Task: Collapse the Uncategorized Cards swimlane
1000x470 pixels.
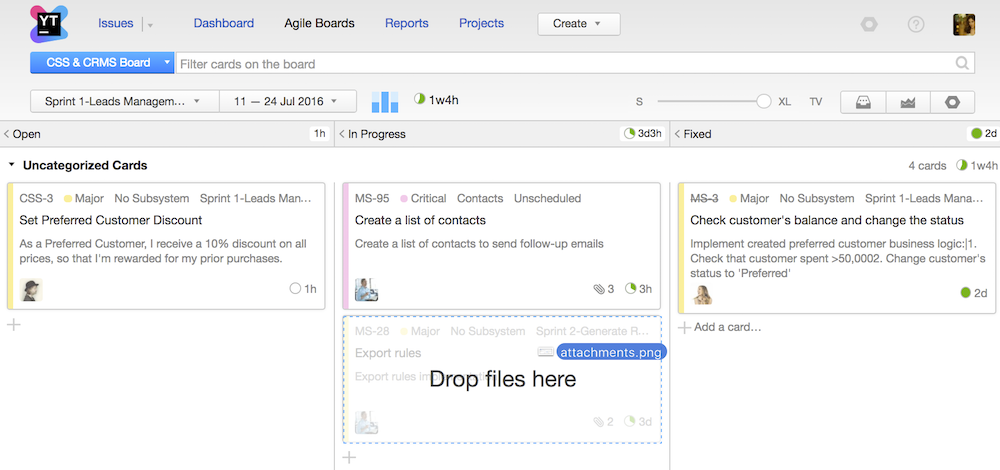Action: 11,165
